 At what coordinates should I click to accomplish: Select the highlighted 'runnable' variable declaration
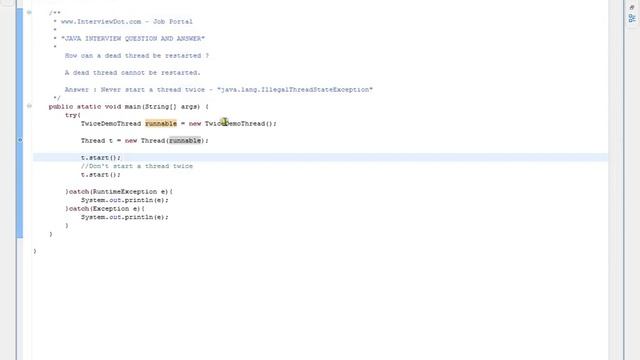coord(161,123)
